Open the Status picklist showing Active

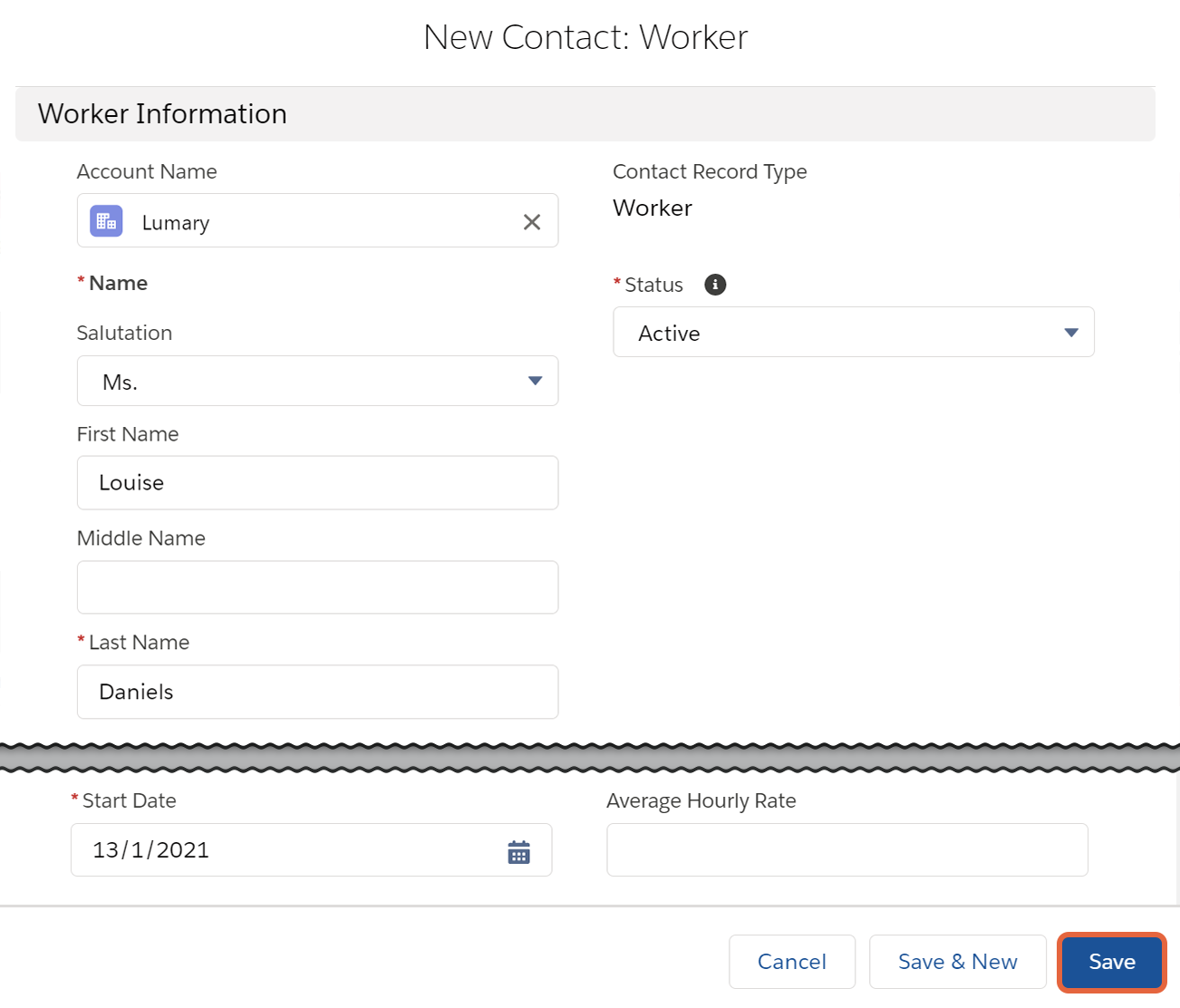tap(853, 332)
